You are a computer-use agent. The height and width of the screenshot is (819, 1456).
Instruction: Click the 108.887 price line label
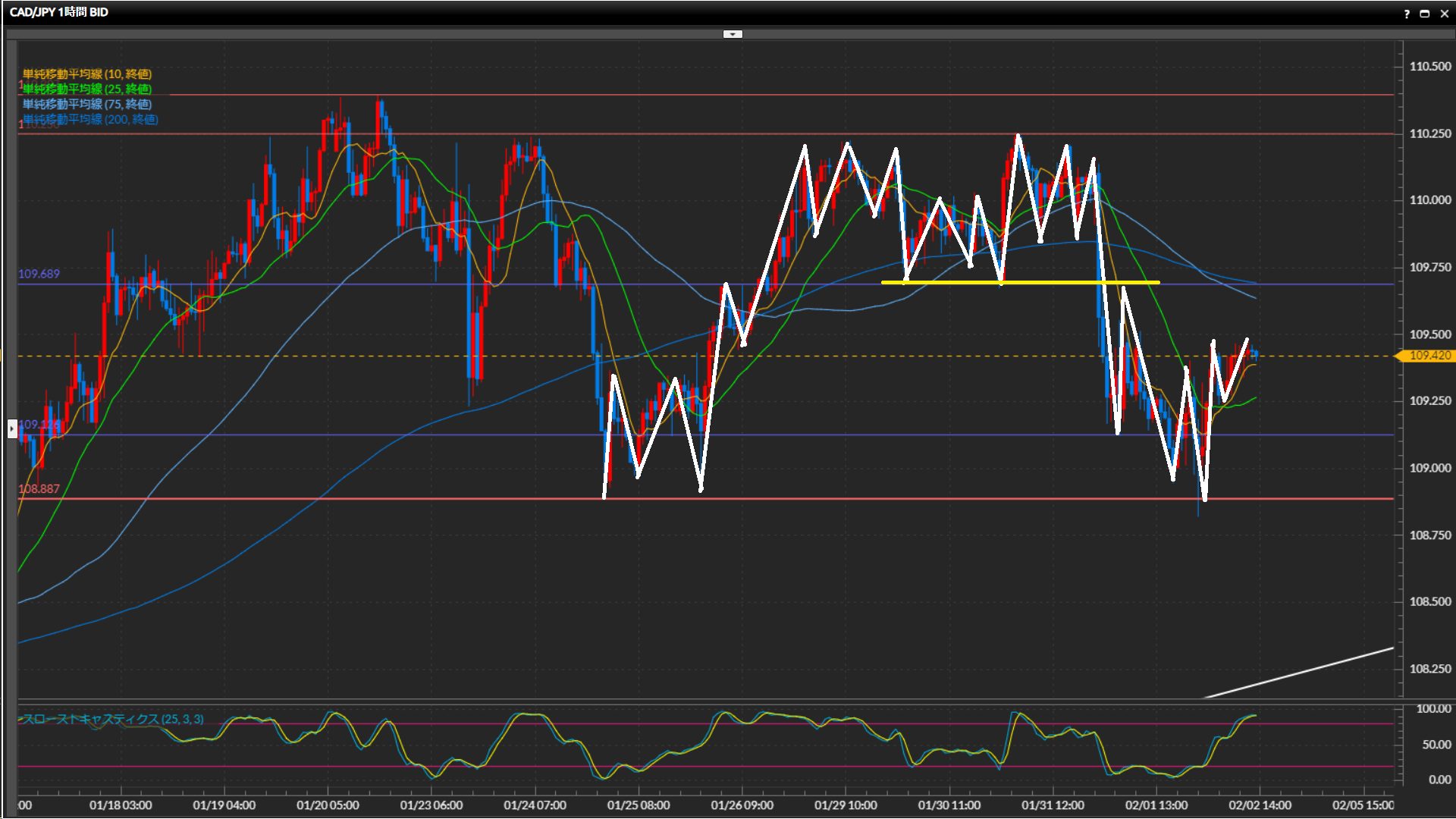pyautogui.click(x=39, y=489)
